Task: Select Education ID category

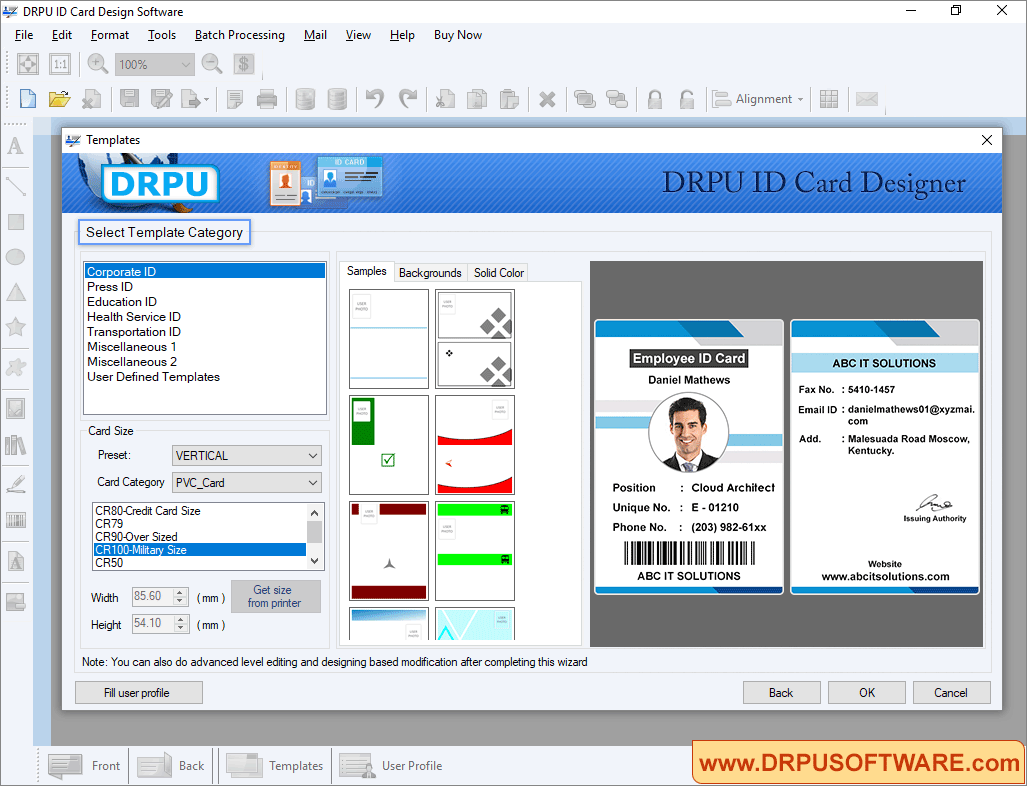Action: pos(204,302)
